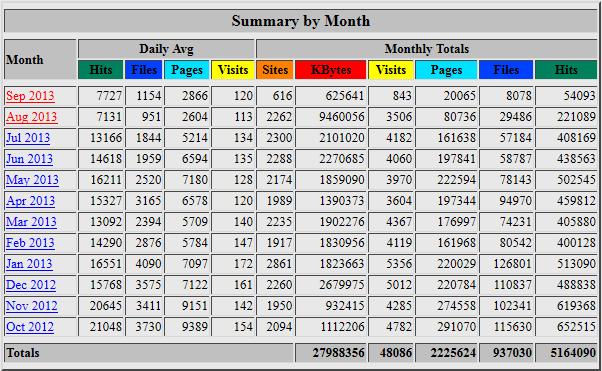Screen dimensions: 602x371
Task: Open the Feb 2013 statistics link
Action: 30,243
